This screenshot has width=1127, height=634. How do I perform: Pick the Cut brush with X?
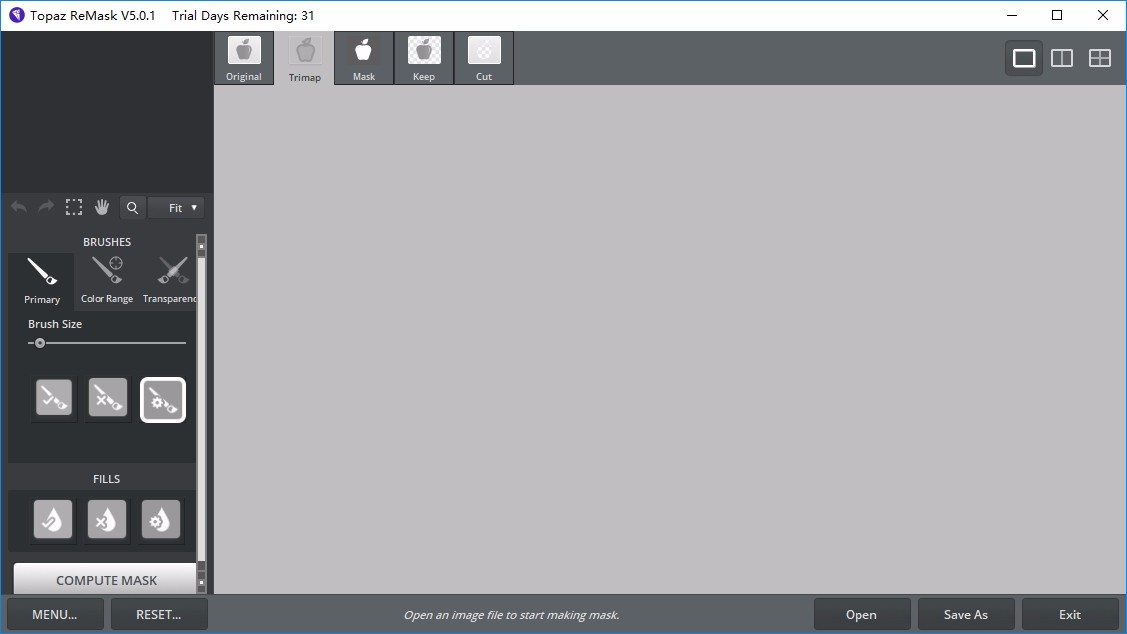108,398
